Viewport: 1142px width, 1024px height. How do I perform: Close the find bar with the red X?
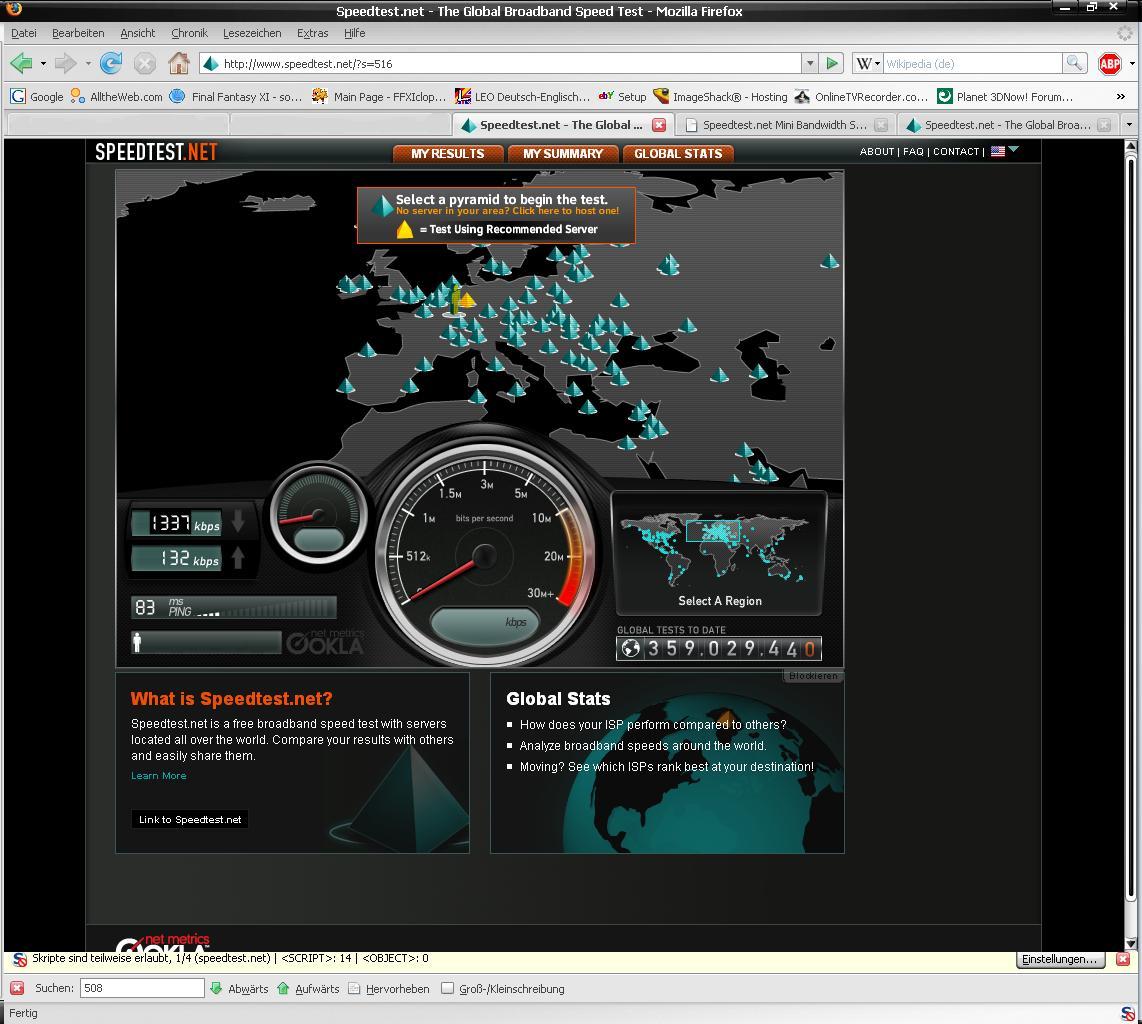click(17, 988)
